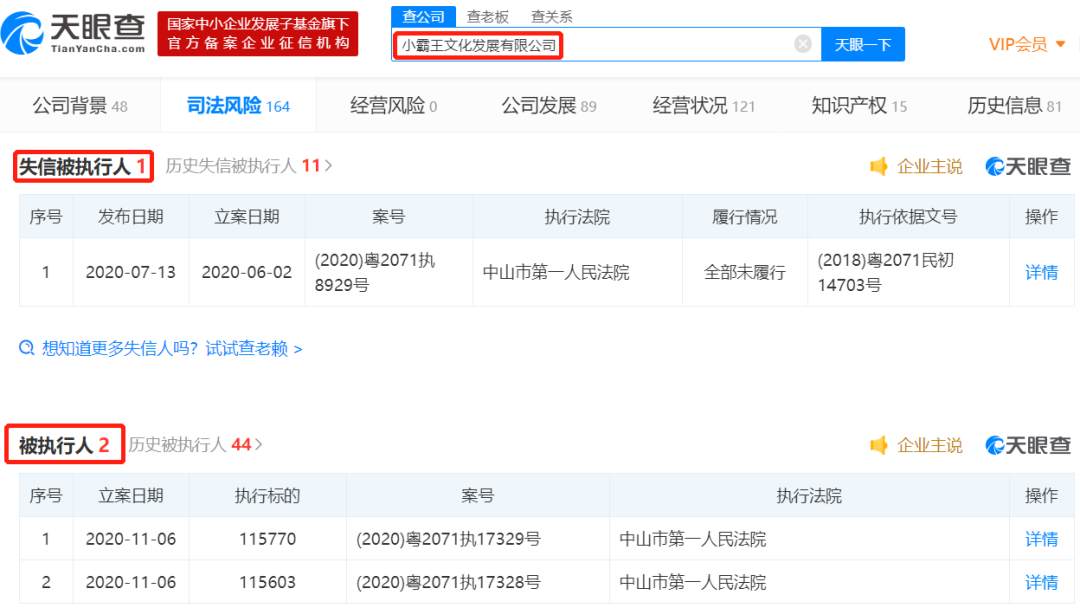
Task: Click the 失信被执行人 1 heading
Action: (x=83, y=166)
